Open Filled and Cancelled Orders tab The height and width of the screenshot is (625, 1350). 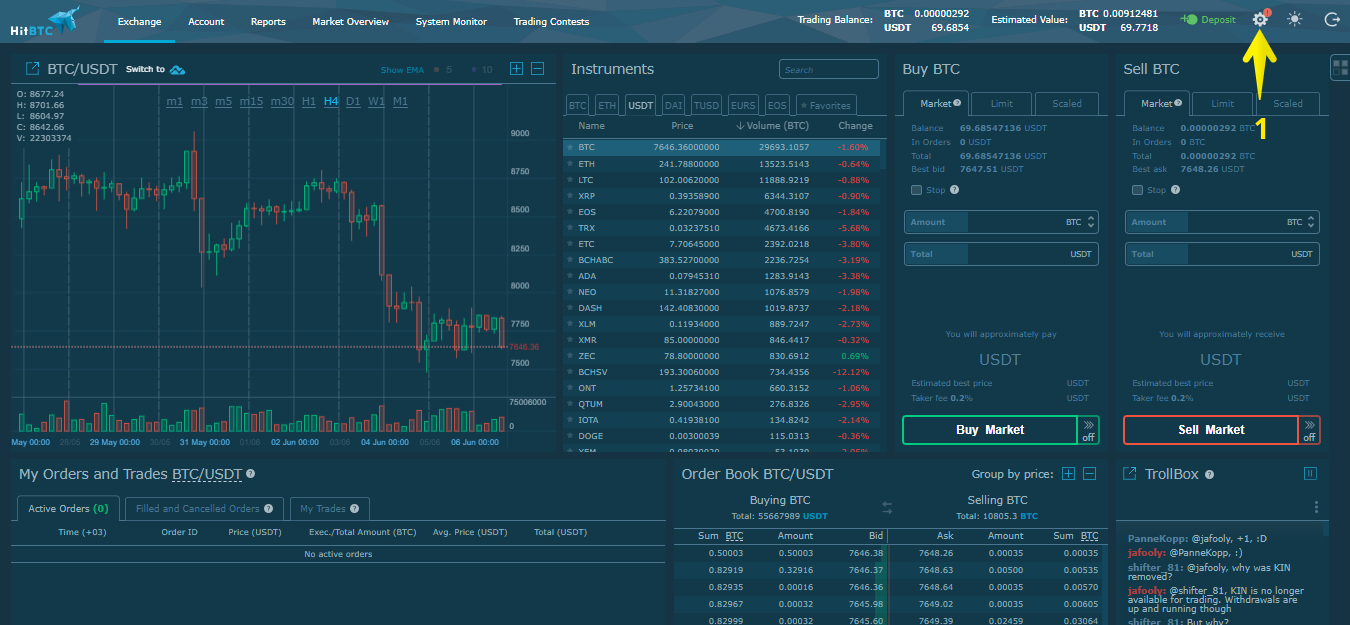click(204, 509)
